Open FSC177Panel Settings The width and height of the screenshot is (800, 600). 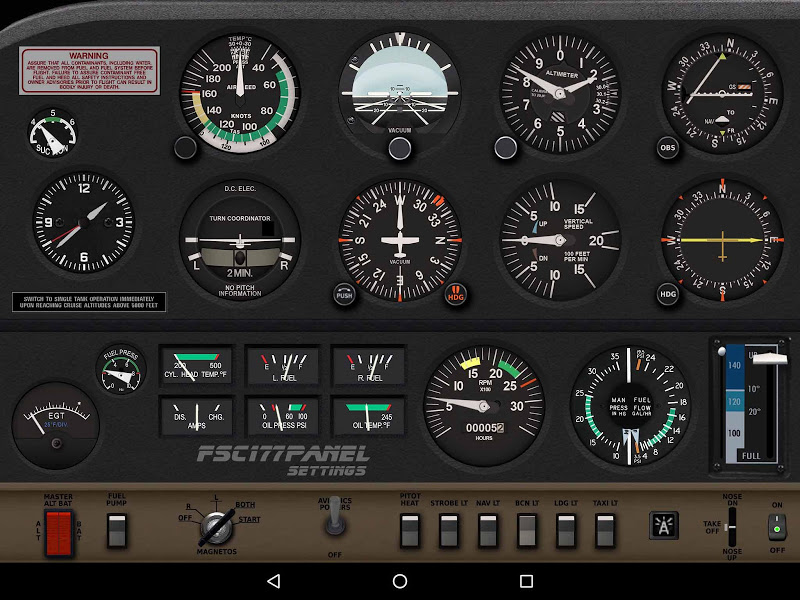tap(283, 461)
